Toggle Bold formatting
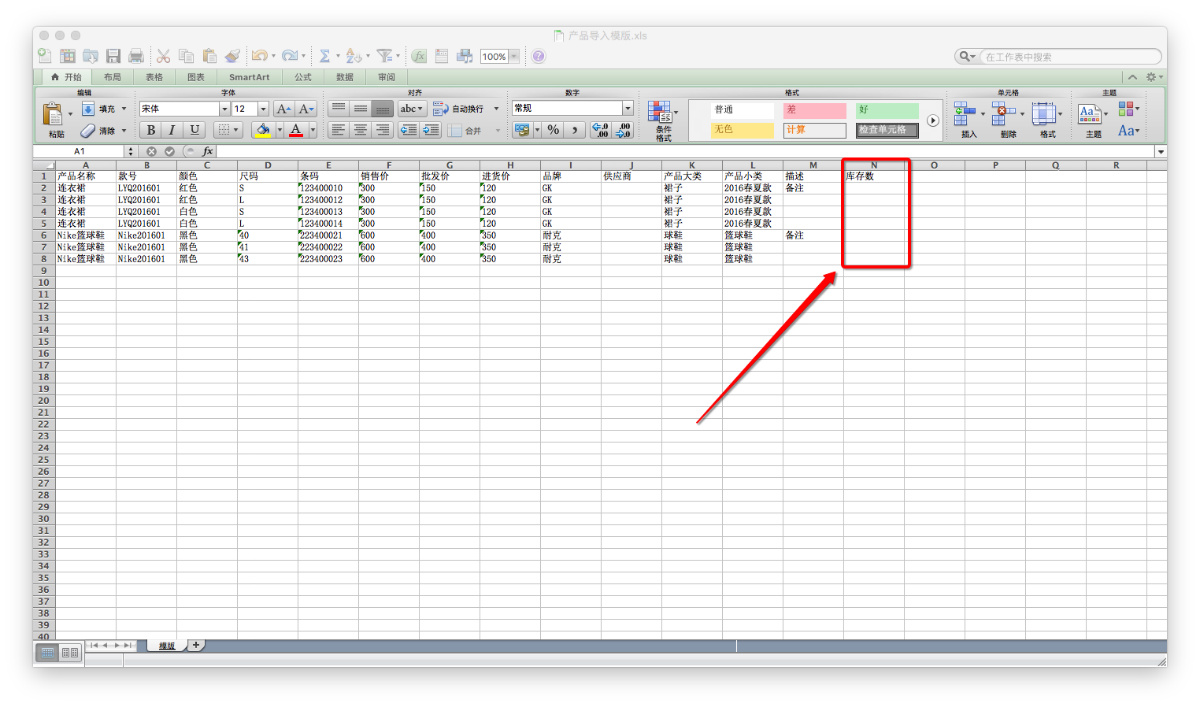The image size is (1200, 706). point(150,130)
